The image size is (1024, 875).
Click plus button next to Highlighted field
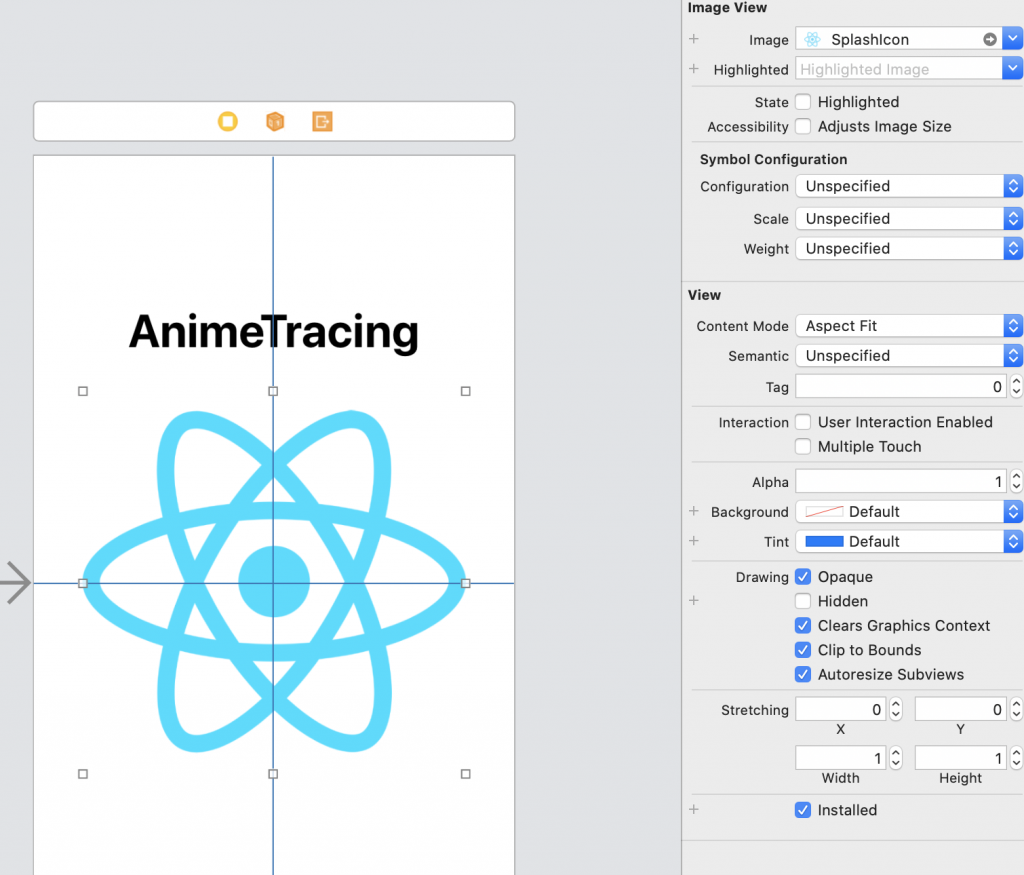694,69
